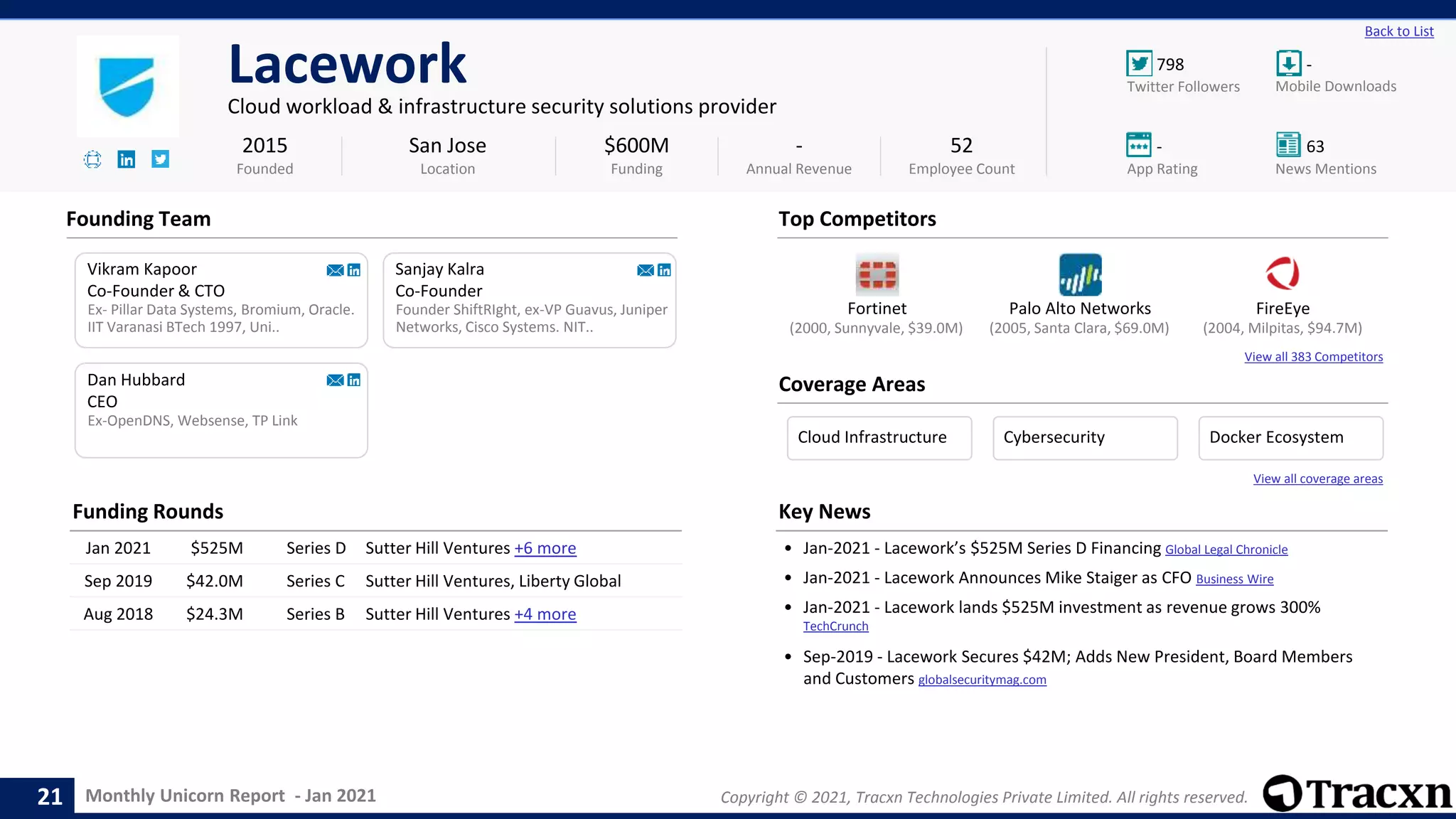Click the 52 Employee Count value
This screenshot has width=1456, height=819.
click(x=961, y=145)
